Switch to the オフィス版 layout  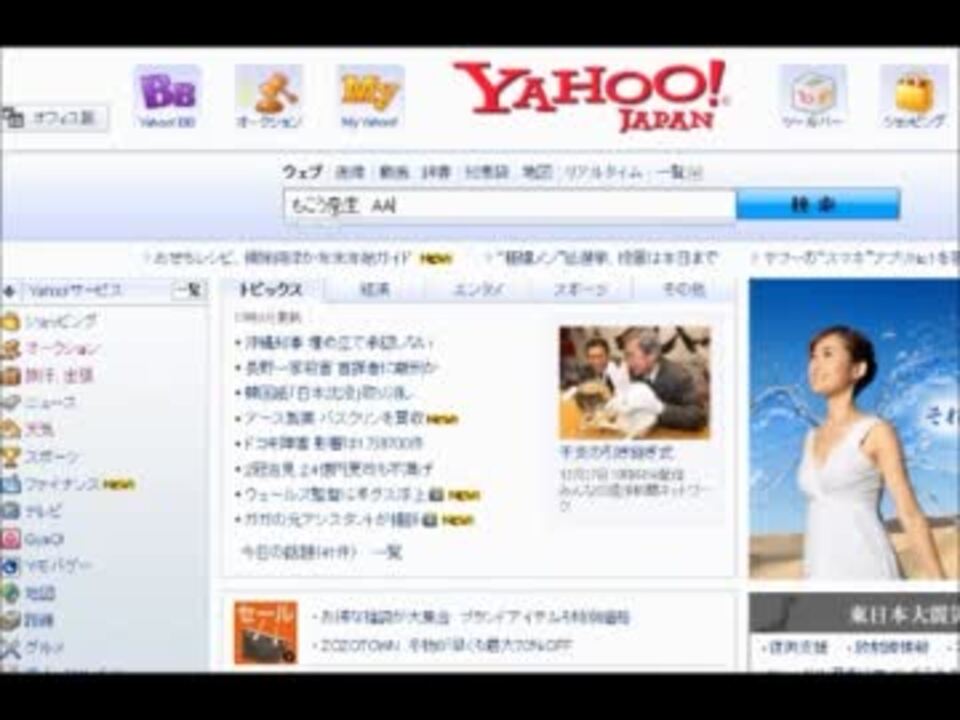[55, 118]
